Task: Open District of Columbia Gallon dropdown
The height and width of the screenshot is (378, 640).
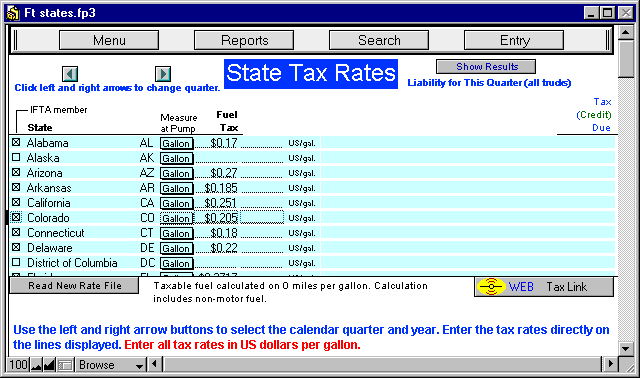Action: 176,263
